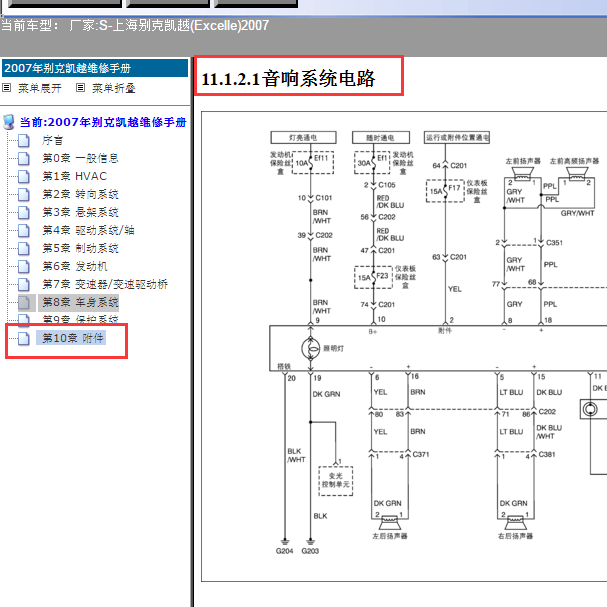Click the page icon beside 第0章 一般信息
Viewport: 607px width, 607px height.
(x=24, y=158)
